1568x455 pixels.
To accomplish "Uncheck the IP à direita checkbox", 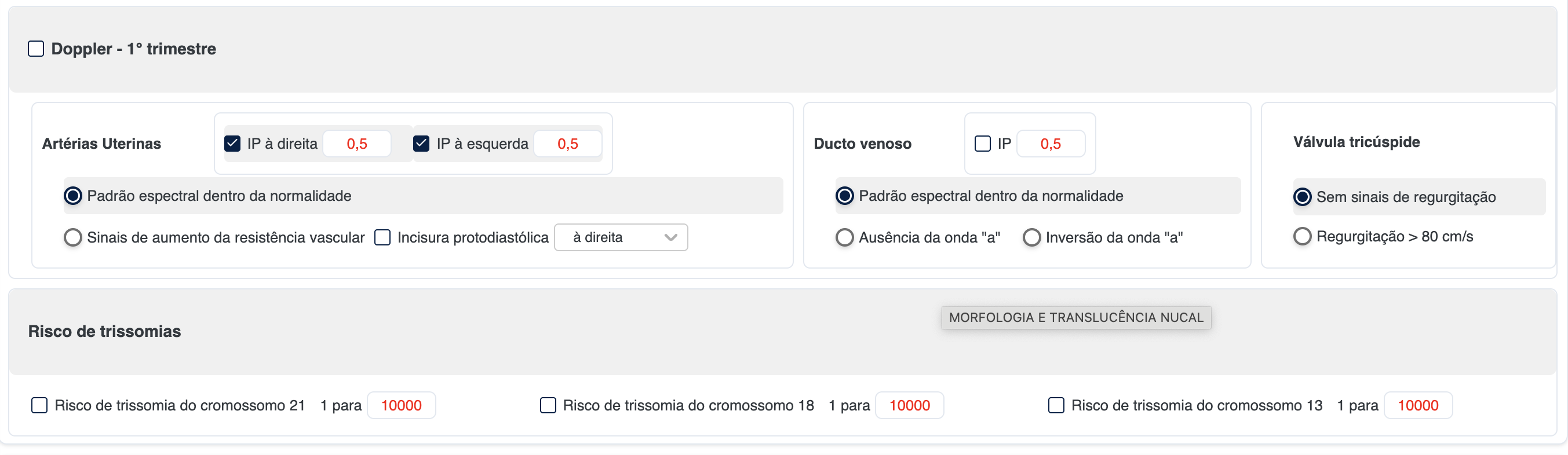I will (232, 144).
